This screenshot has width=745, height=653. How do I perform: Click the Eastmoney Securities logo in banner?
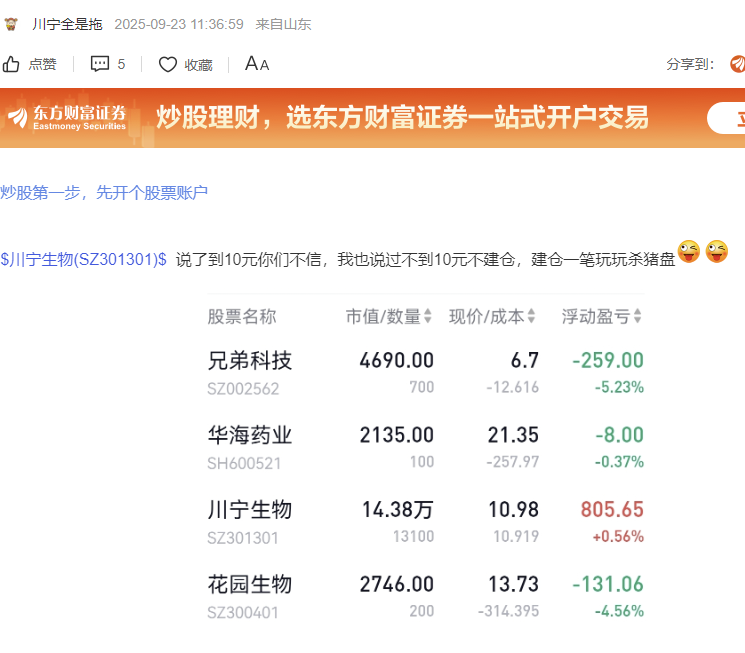click(x=67, y=118)
